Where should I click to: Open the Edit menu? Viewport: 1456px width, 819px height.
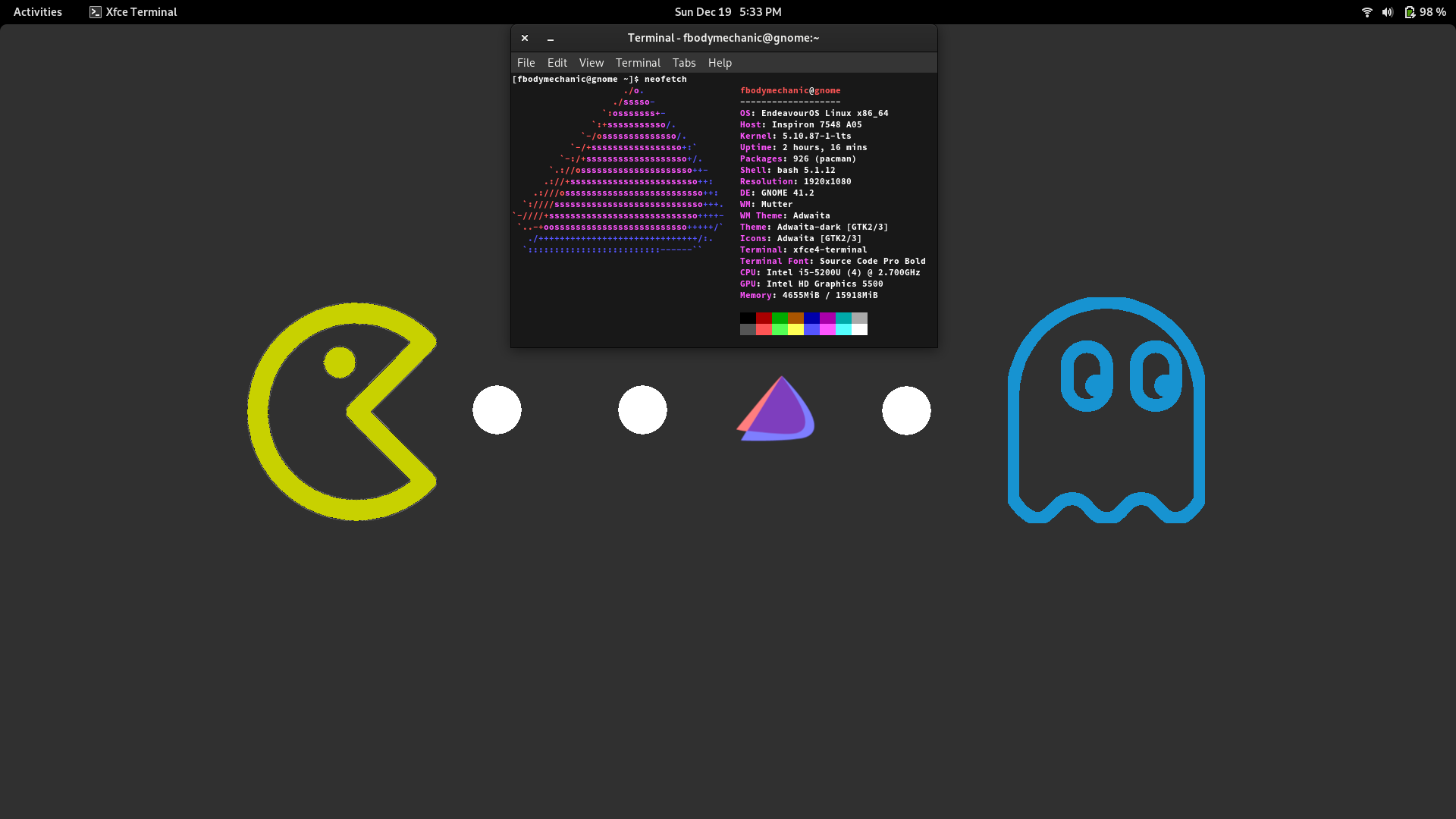(x=557, y=63)
